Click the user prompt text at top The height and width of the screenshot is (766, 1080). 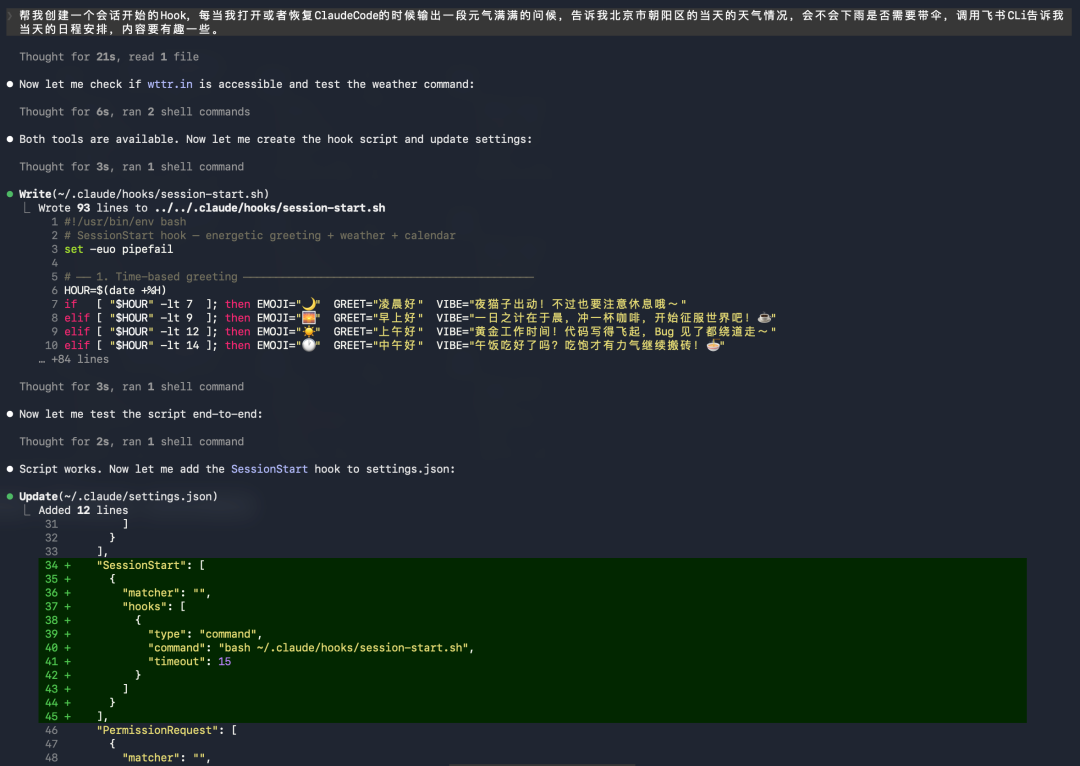pos(541,22)
